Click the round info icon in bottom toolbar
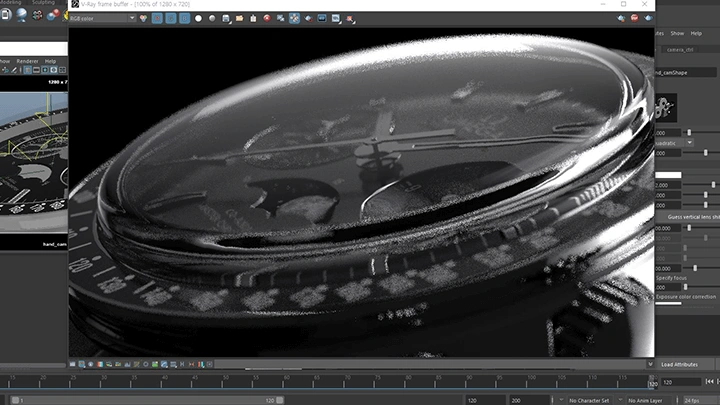 coord(91,364)
